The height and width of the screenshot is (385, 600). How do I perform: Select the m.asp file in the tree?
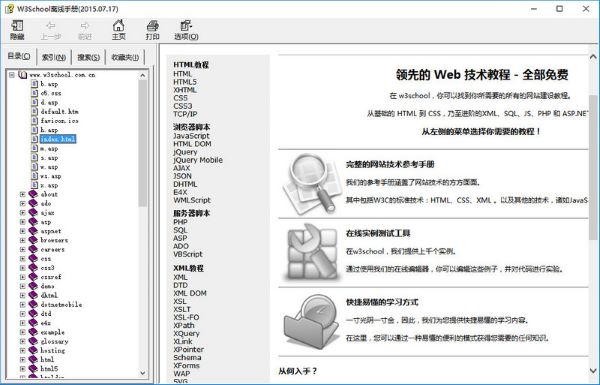(x=49, y=148)
